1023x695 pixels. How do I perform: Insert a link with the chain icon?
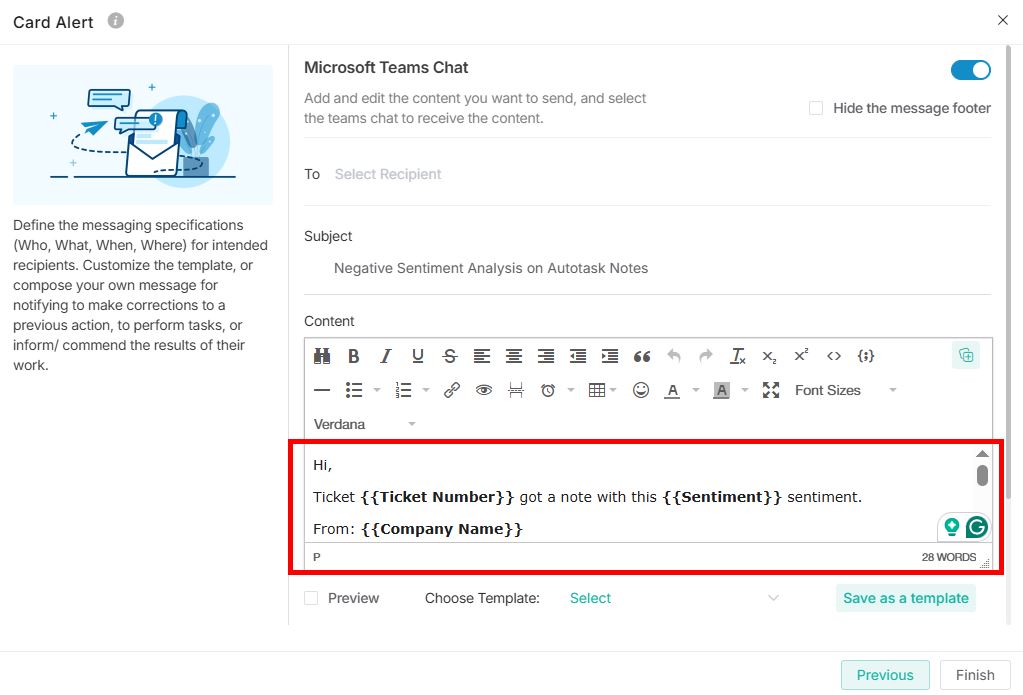point(452,390)
